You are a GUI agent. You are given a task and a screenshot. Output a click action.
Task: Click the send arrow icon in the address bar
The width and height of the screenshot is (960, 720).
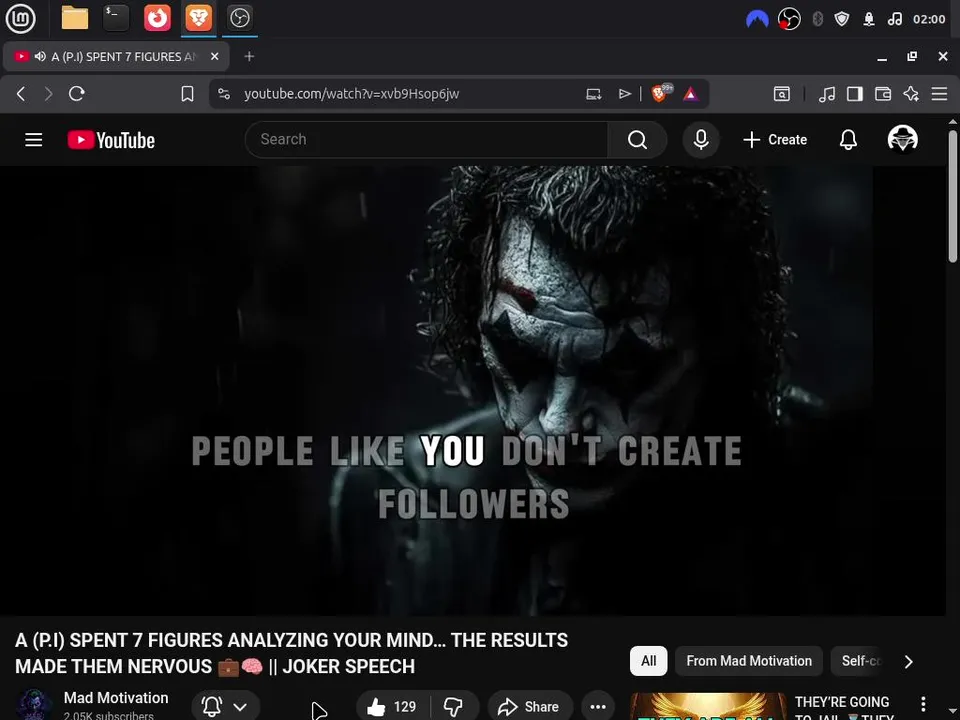click(624, 94)
